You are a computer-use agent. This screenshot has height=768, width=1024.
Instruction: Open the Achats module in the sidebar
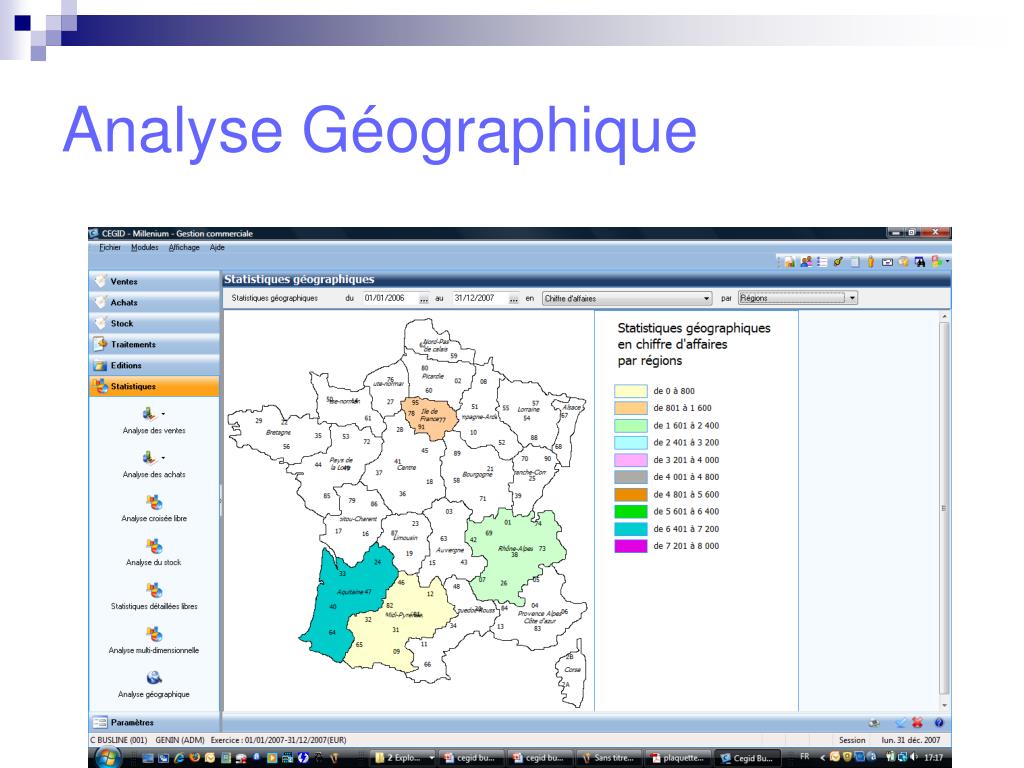[154, 302]
